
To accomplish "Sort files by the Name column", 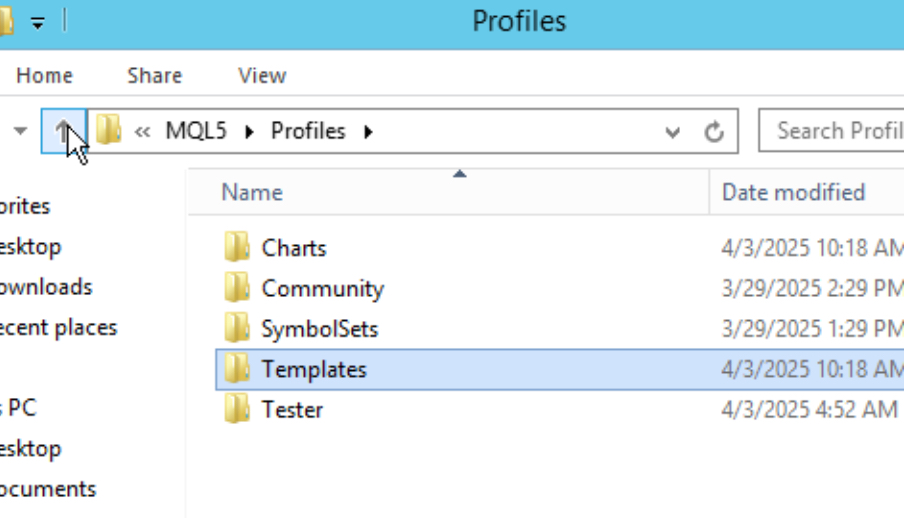I will (252, 192).
